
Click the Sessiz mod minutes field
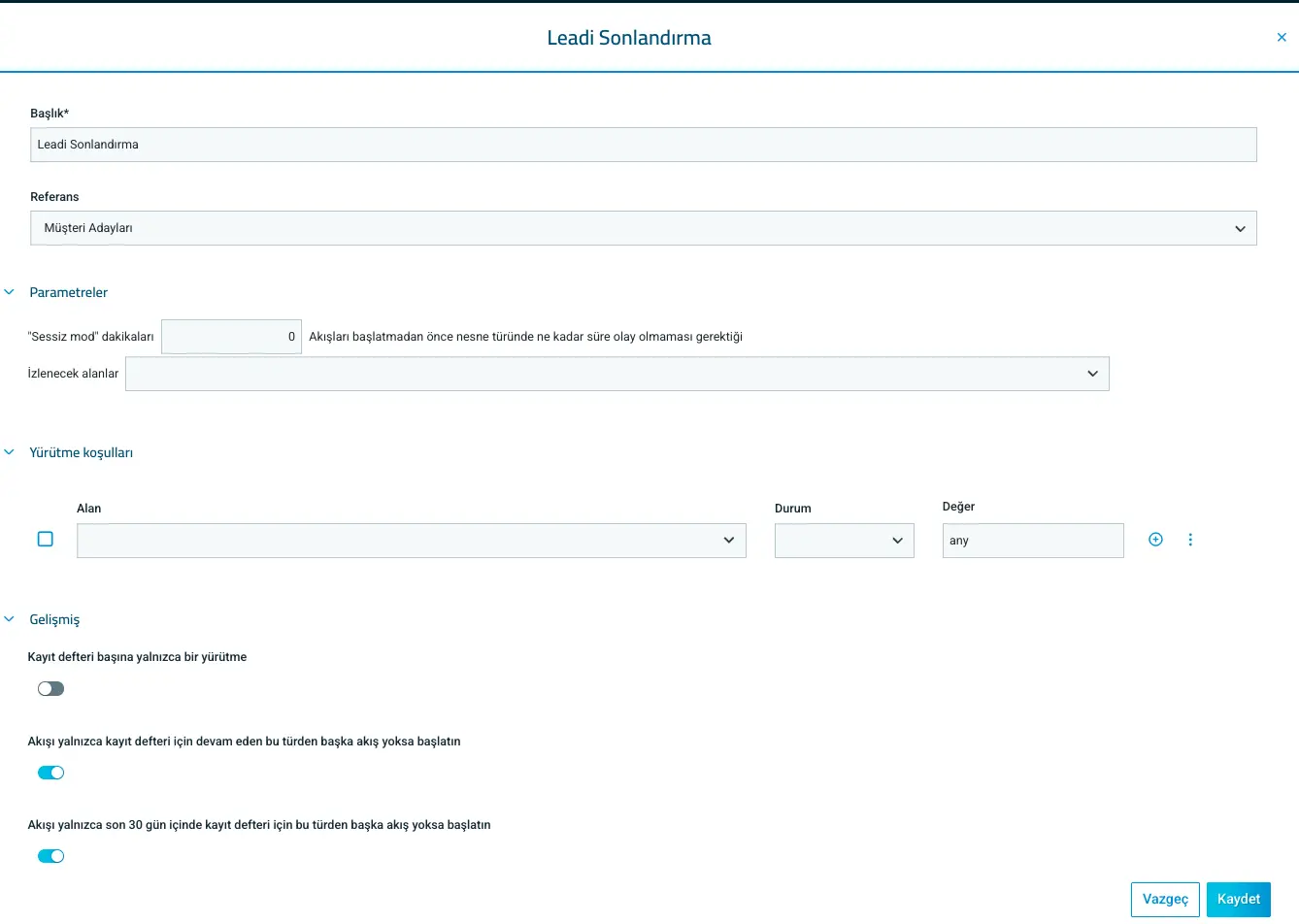click(x=231, y=337)
